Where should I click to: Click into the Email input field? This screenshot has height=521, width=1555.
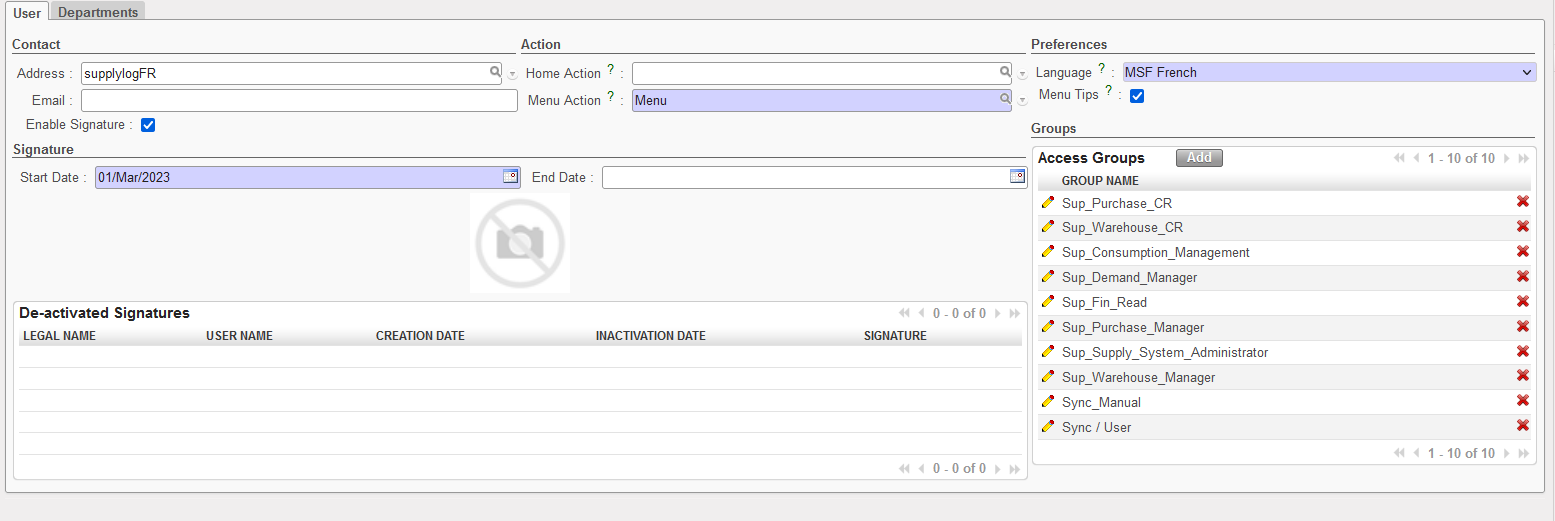[x=298, y=100]
